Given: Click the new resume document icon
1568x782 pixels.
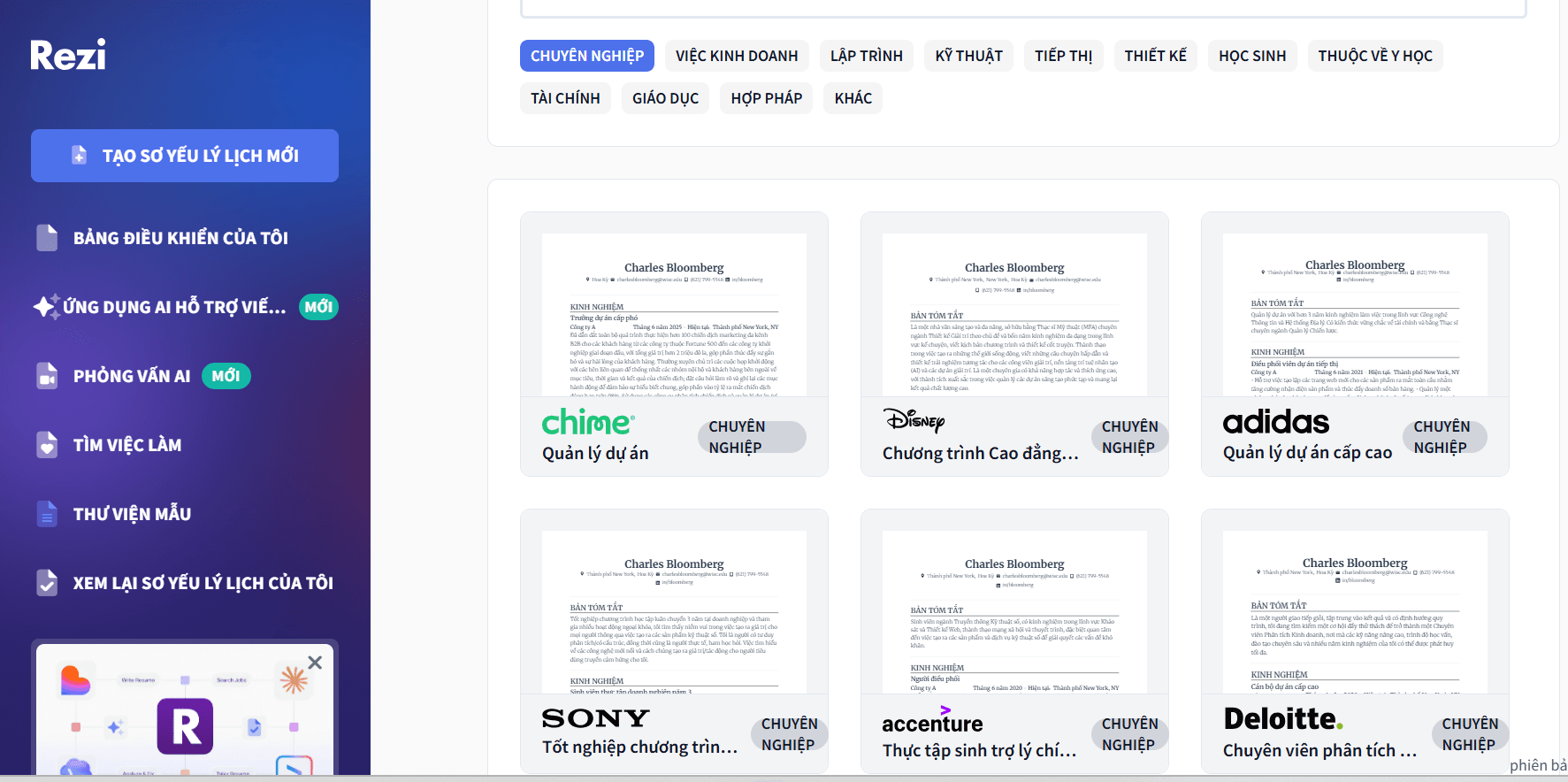Looking at the screenshot, I should [x=80, y=155].
